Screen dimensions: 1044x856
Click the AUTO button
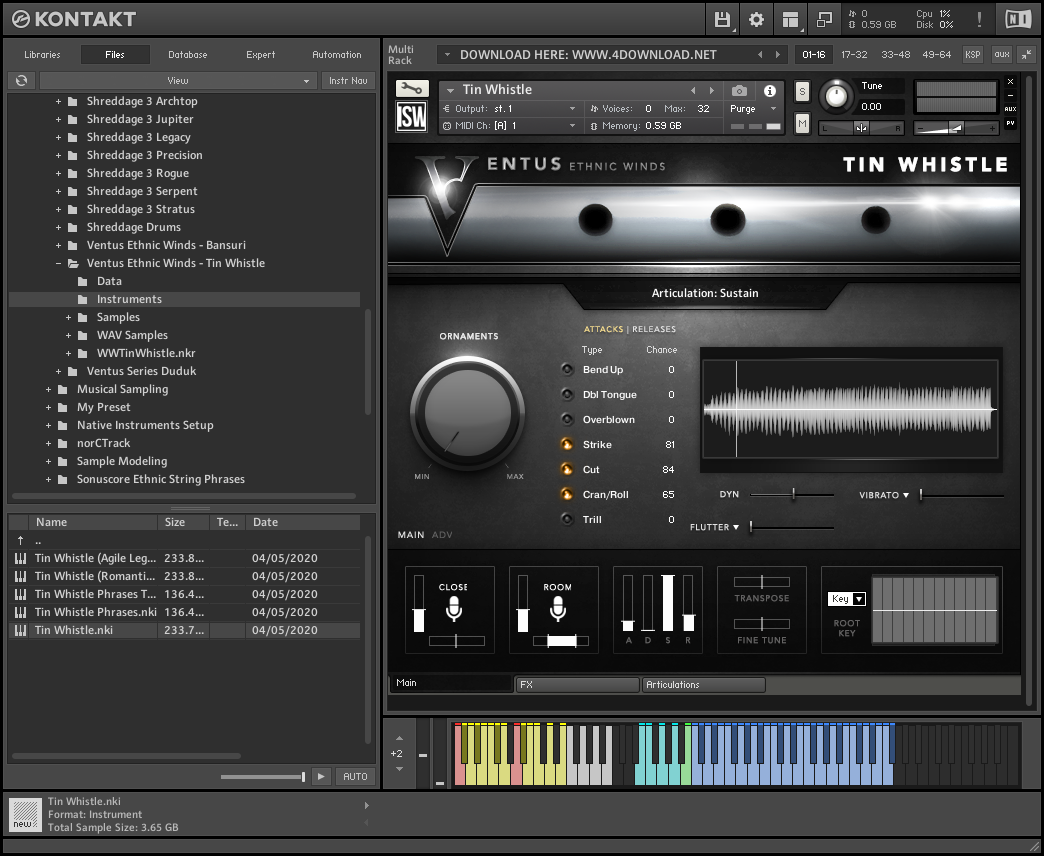point(355,776)
